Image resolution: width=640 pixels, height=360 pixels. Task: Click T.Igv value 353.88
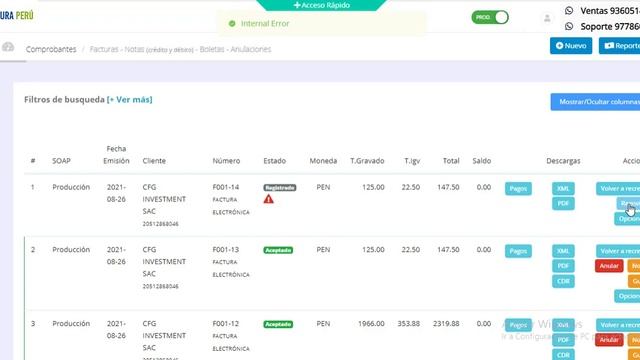[x=409, y=323]
